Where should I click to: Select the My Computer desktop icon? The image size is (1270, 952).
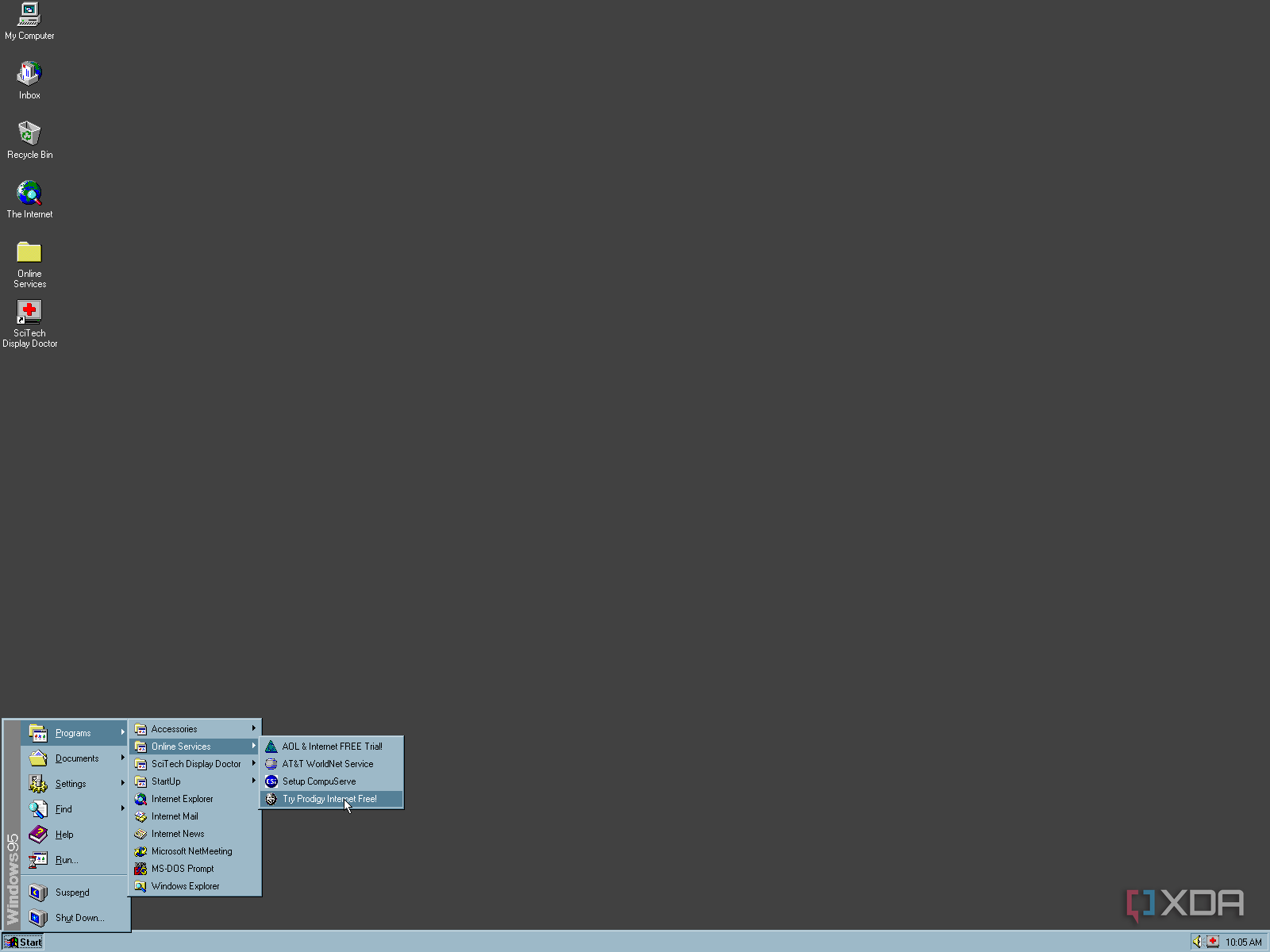29,21
